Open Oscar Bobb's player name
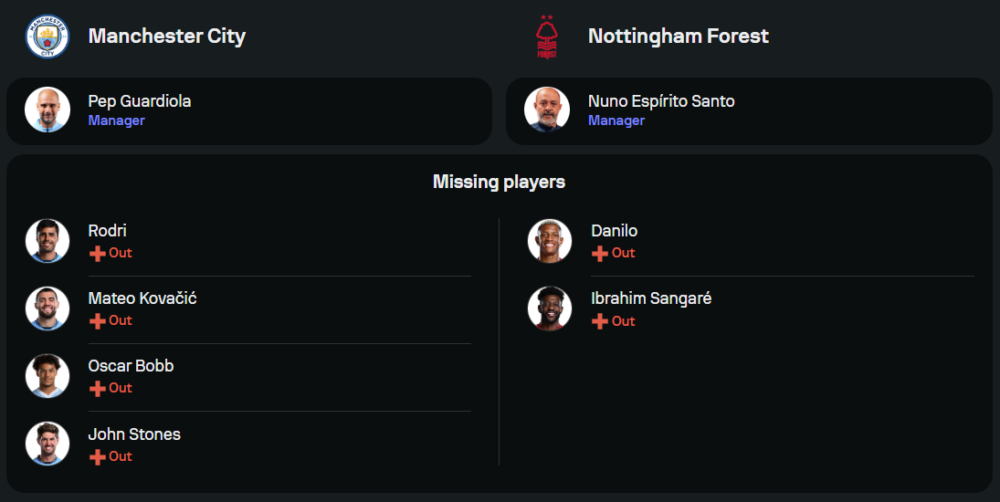 click(x=131, y=366)
